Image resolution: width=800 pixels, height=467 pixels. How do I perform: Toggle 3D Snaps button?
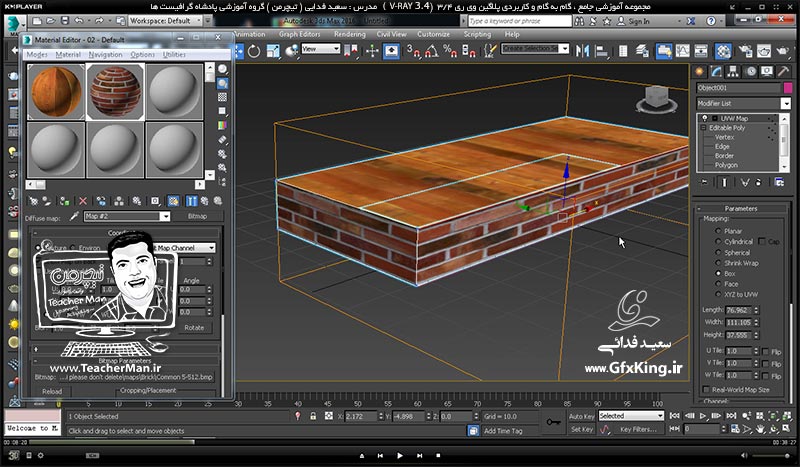click(413, 51)
